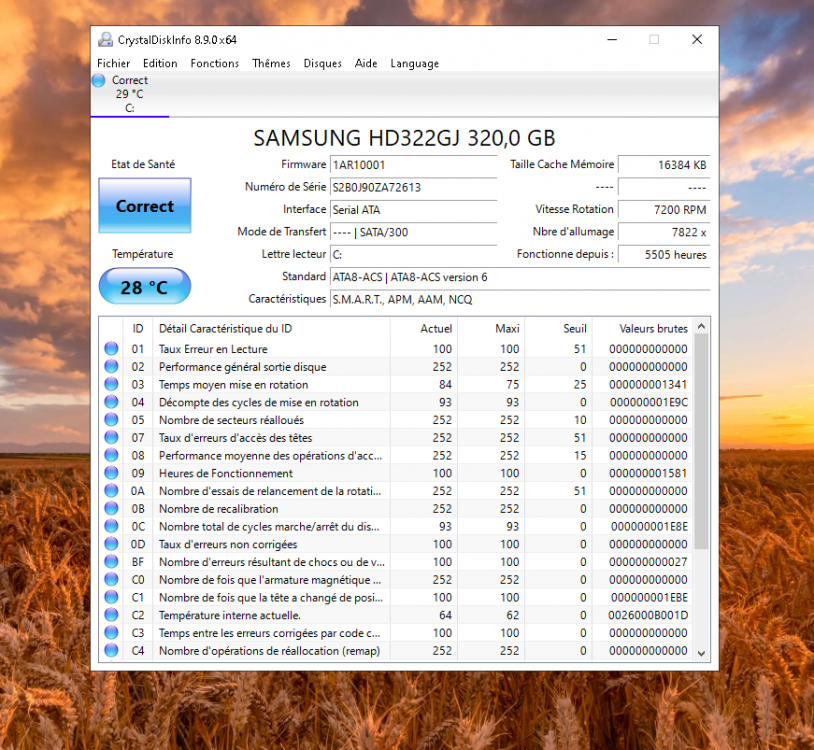Screen dimensions: 814x750
Task: Click the raw value 000000001581
Action: 648,473
